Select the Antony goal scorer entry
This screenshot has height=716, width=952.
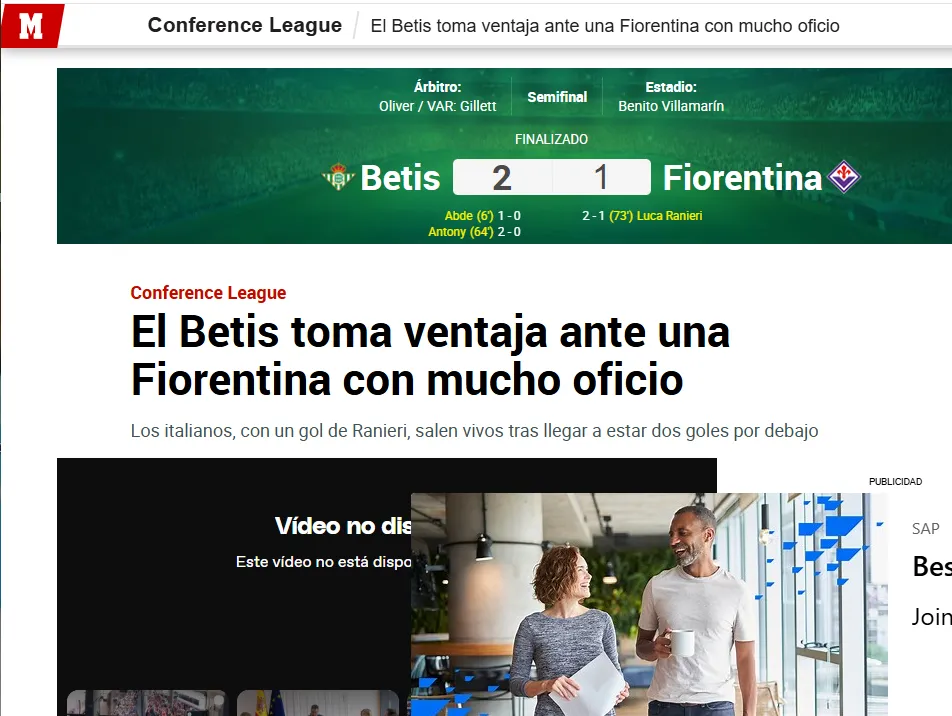tap(474, 231)
